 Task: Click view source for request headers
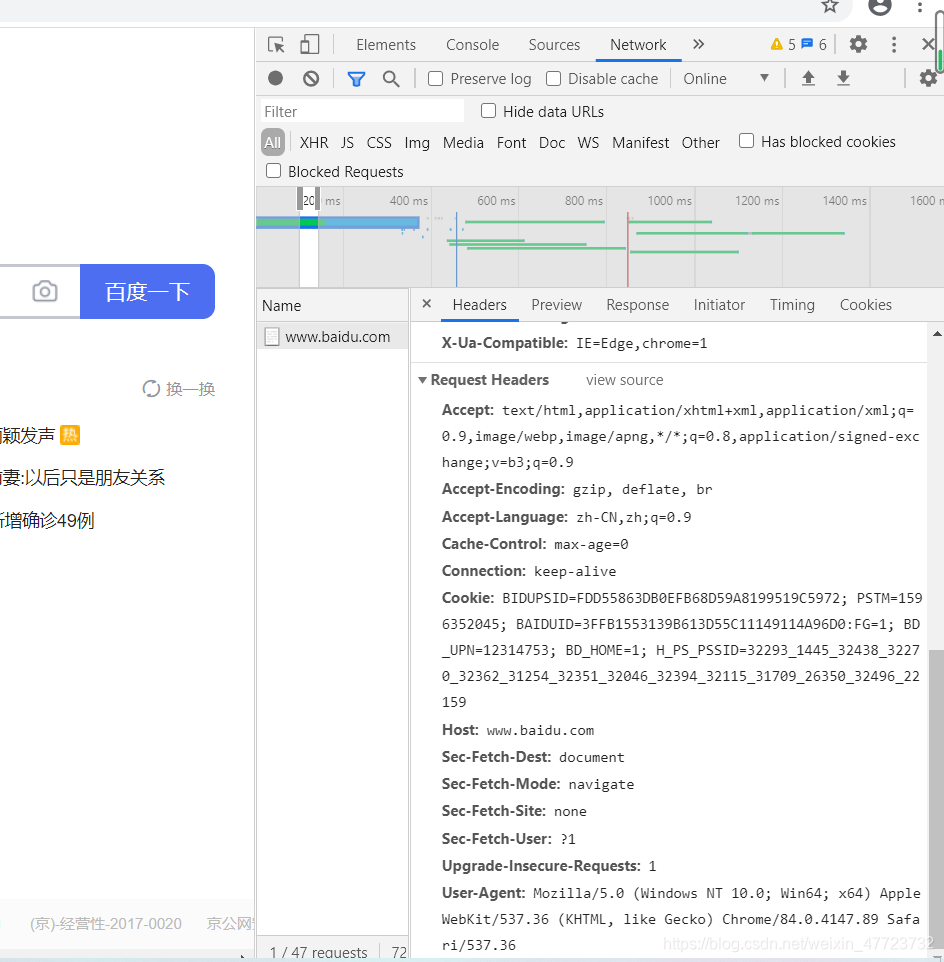(624, 380)
